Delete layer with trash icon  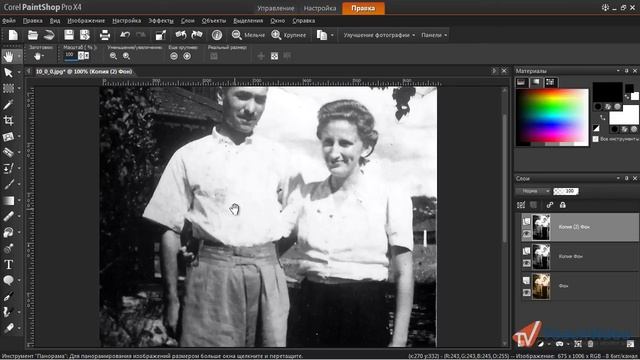click(x=591, y=344)
